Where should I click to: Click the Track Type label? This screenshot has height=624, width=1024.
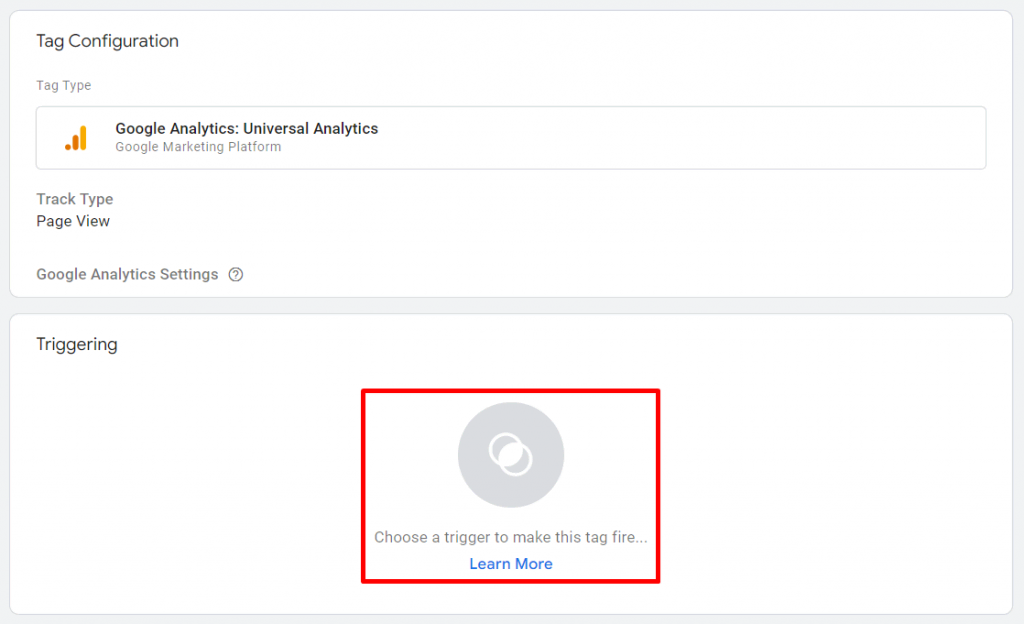75,199
